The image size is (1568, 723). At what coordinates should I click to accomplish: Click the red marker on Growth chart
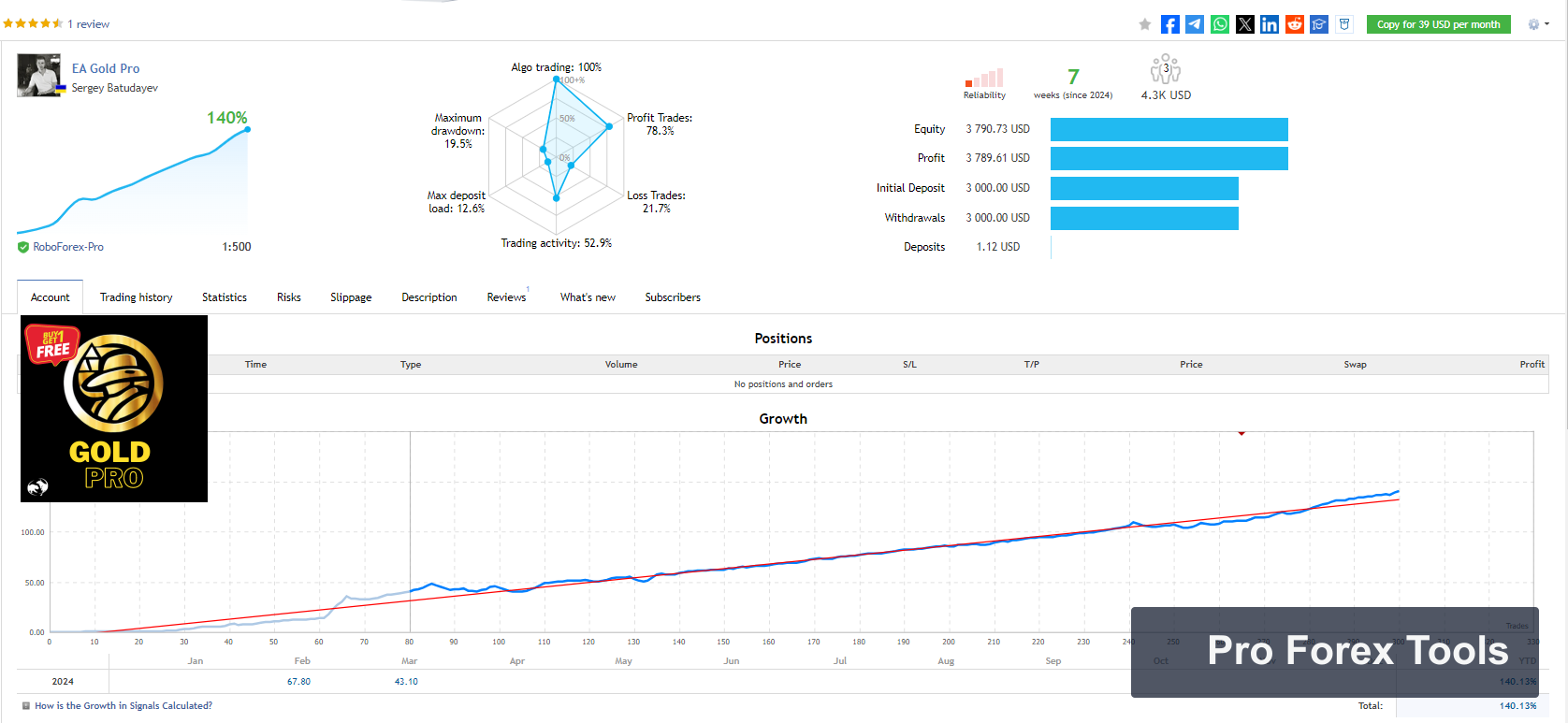pos(1241,433)
